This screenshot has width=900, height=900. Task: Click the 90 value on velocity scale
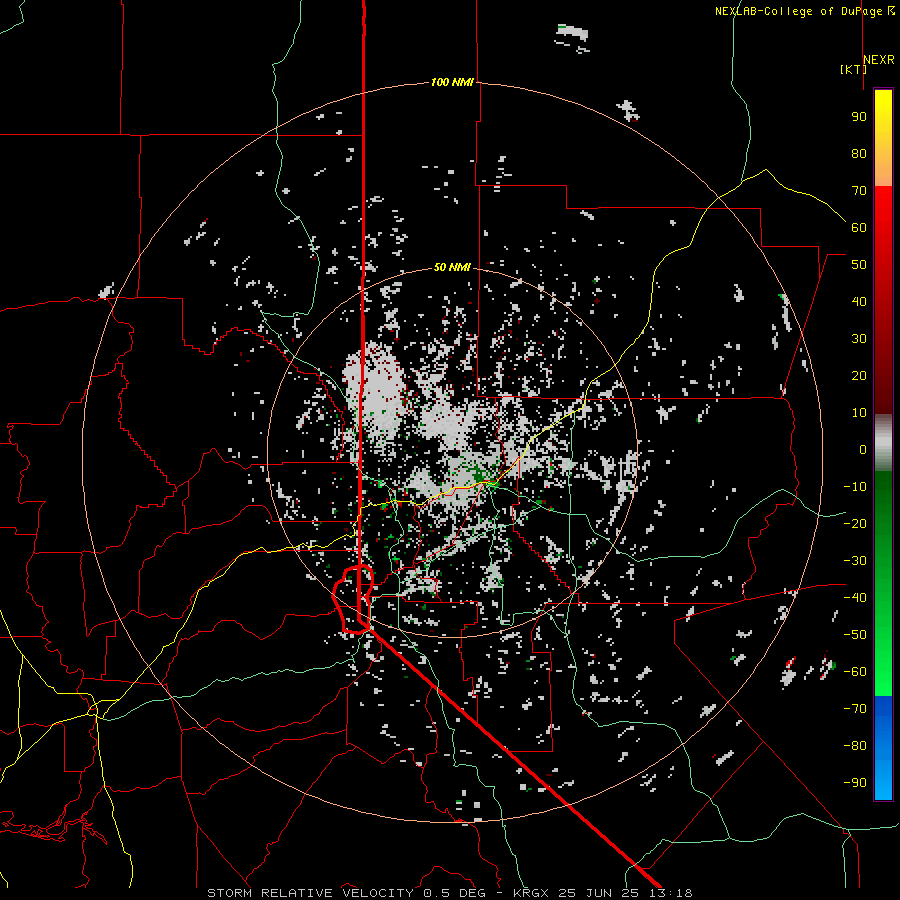tap(859, 117)
